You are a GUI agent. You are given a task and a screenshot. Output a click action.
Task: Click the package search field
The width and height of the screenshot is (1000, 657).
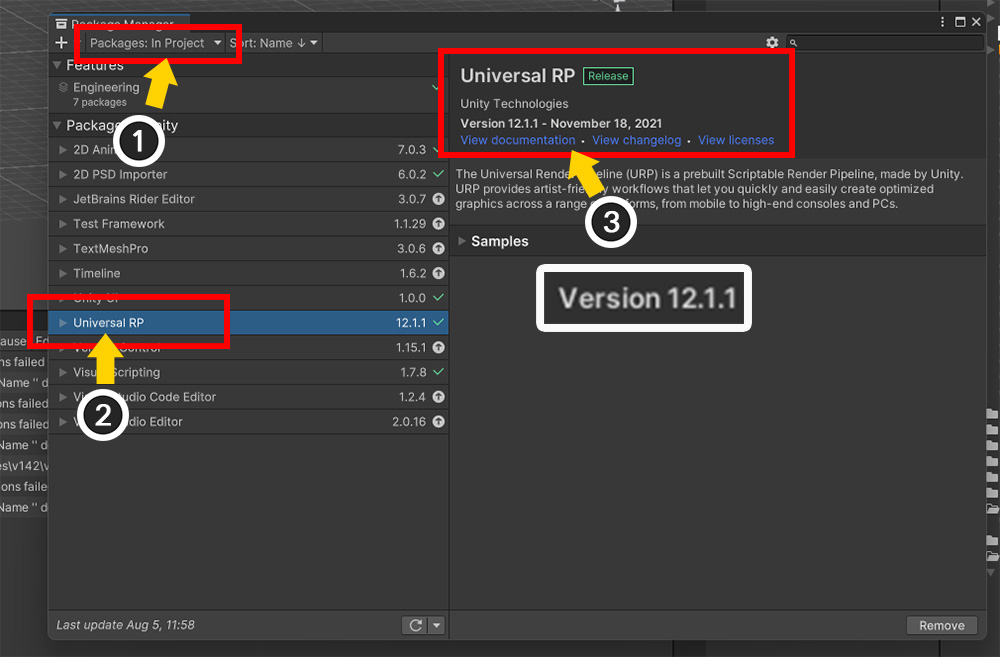click(x=885, y=43)
